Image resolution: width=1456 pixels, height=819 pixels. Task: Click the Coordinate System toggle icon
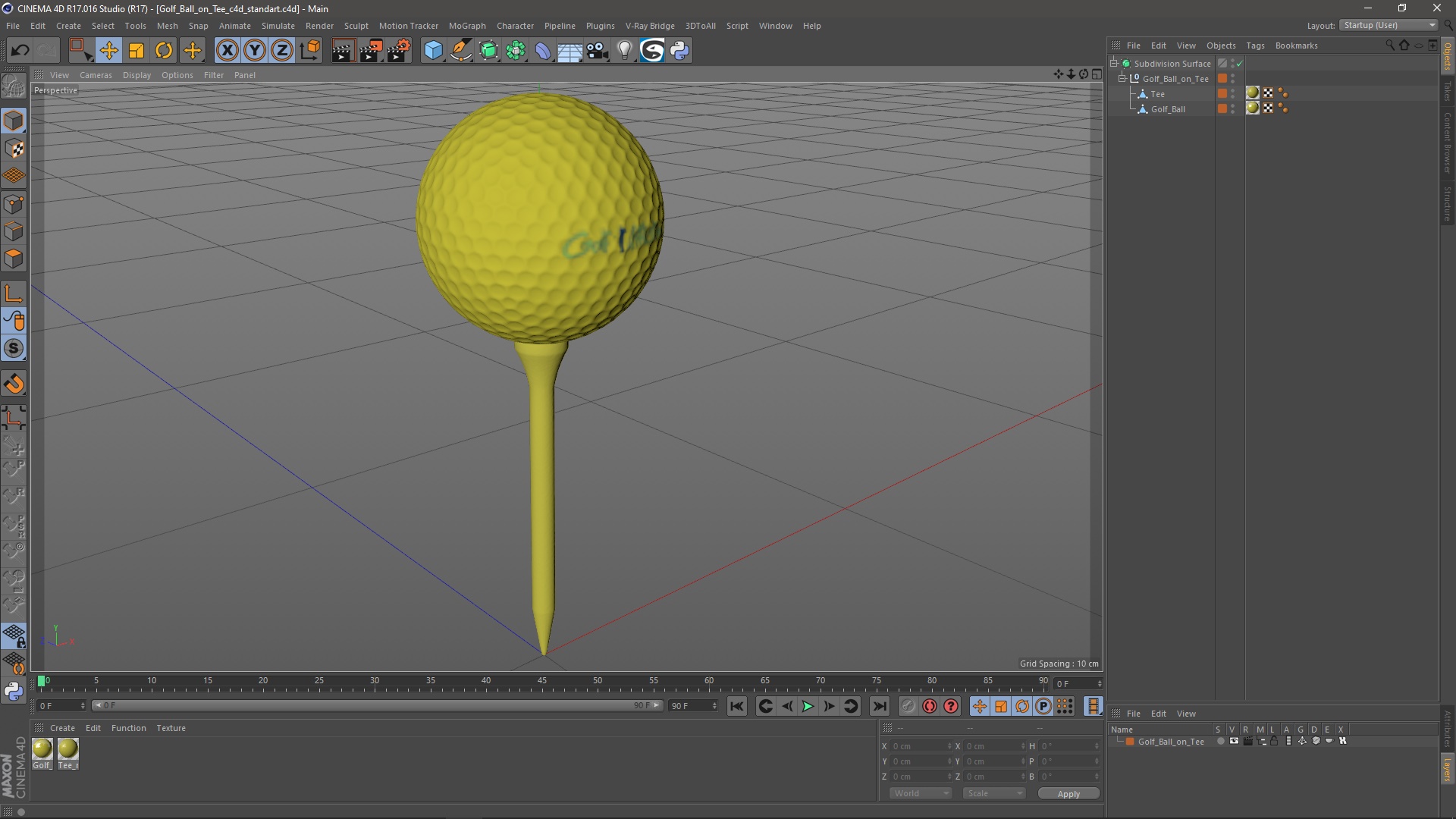click(x=309, y=51)
